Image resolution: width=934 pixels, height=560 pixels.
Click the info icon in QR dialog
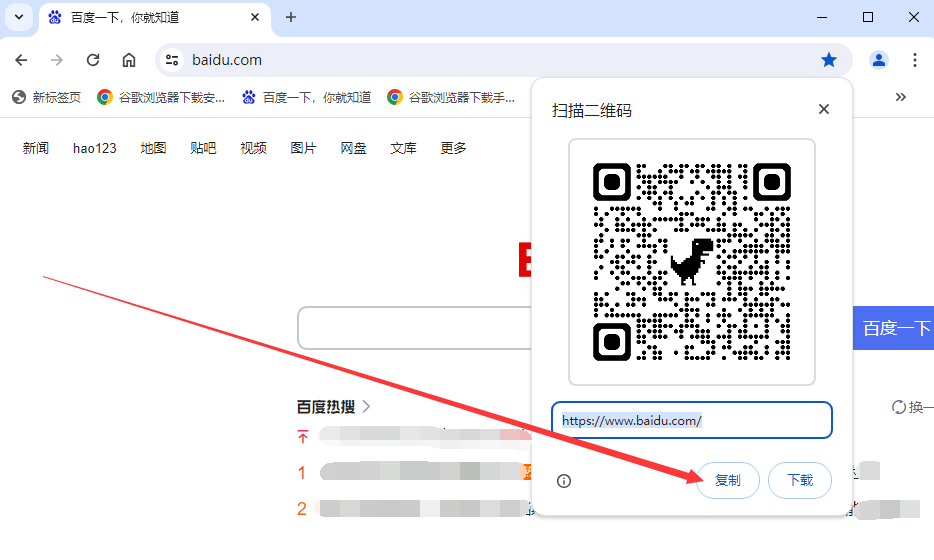tap(563, 481)
